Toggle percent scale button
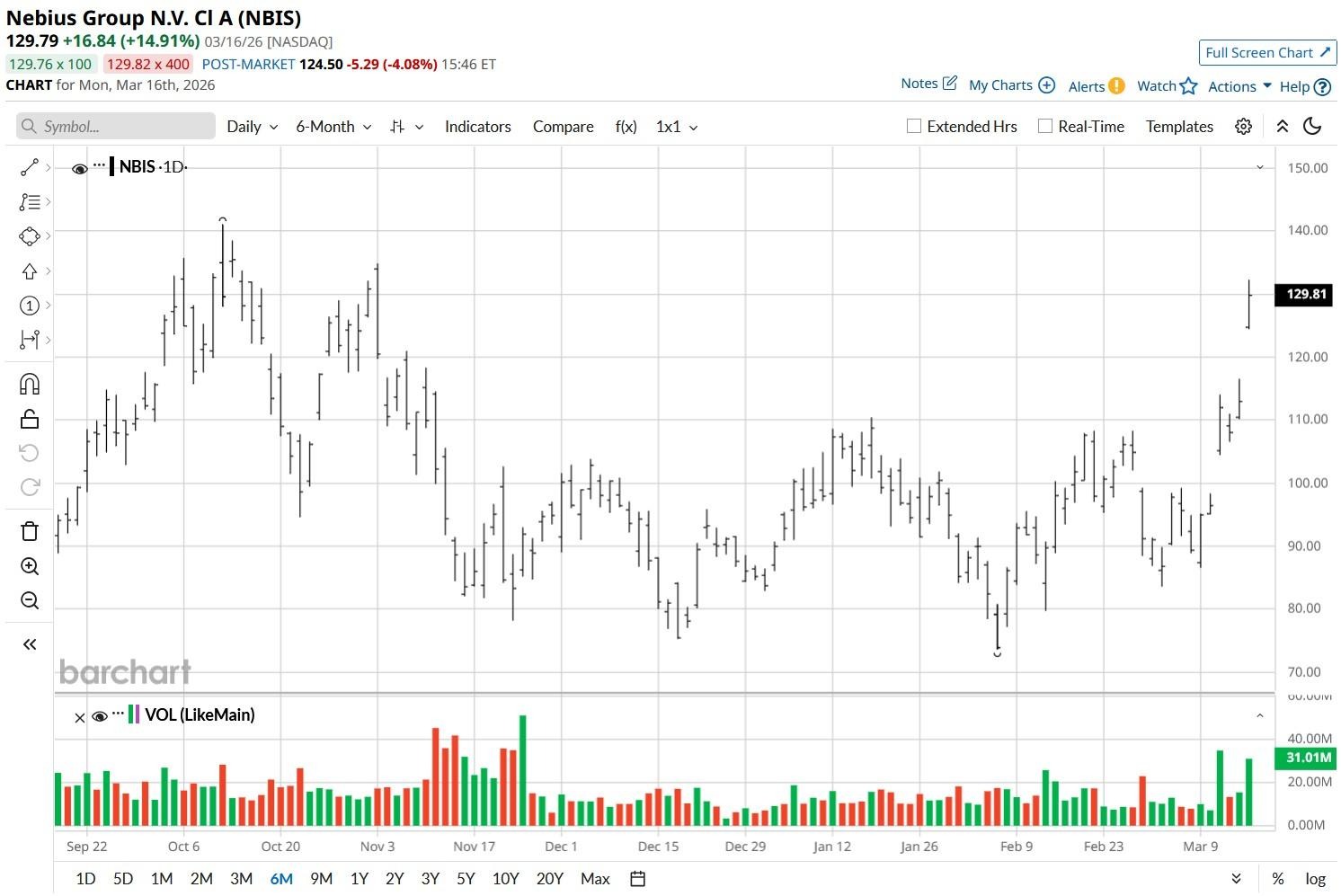Viewport: 1341px width, 896px height. point(1277,879)
